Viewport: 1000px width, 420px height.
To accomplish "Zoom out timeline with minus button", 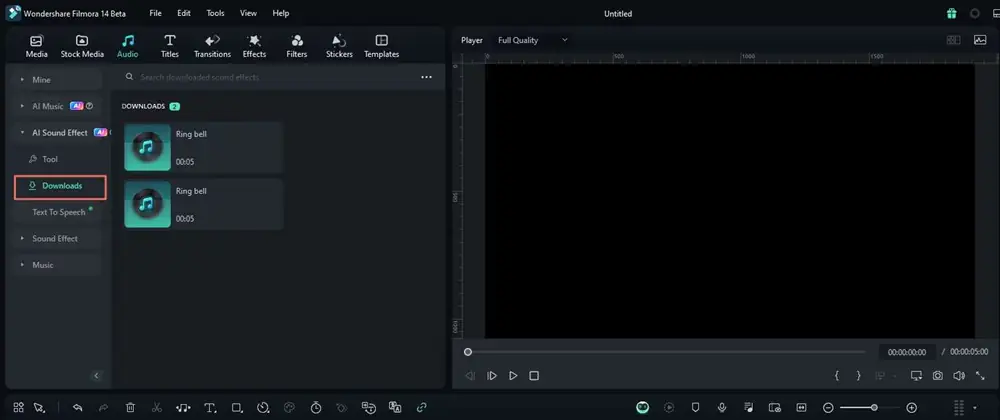I will click(828, 407).
